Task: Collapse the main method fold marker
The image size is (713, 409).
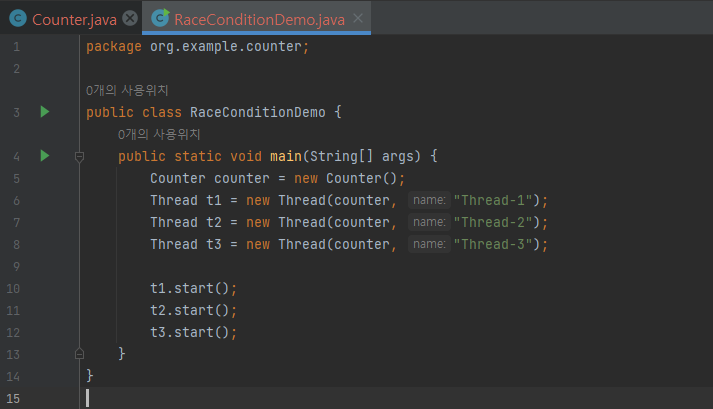Action: point(79,157)
